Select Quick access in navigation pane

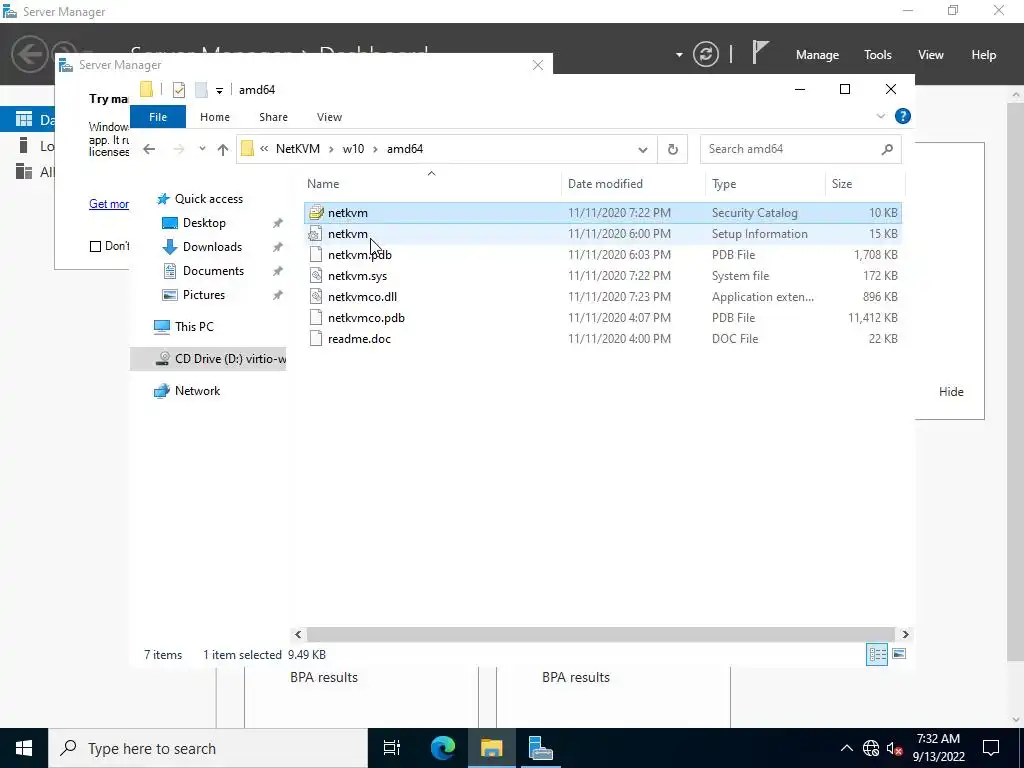[208, 199]
